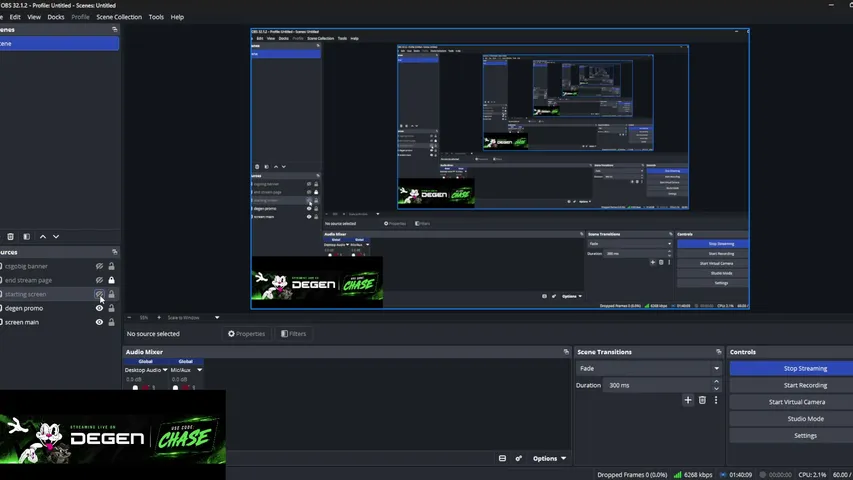Click Start Recording button

pos(792,385)
